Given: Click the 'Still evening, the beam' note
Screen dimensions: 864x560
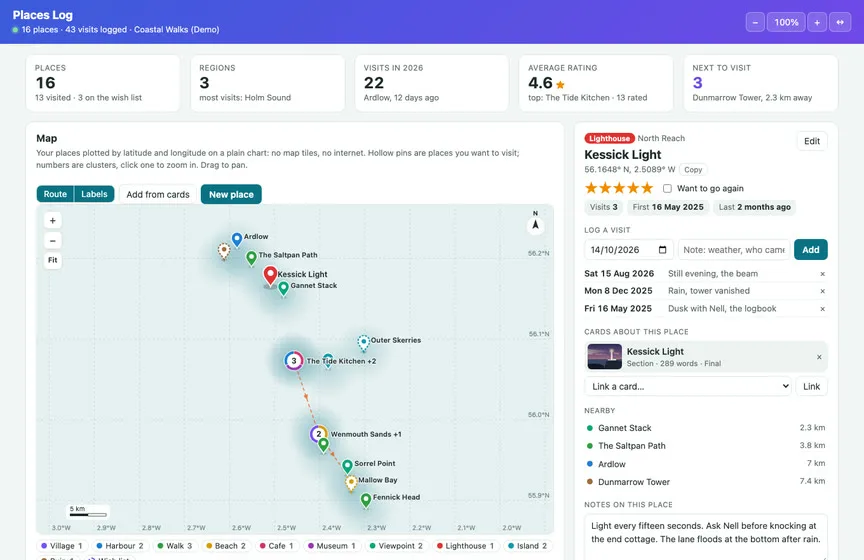Looking at the screenshot, I should click(x=712, y=274).
